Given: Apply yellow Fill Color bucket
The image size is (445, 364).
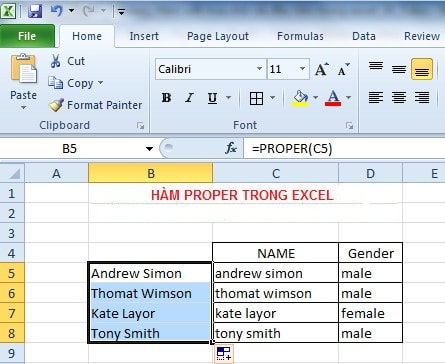Looking at the screenshot, I should (x=300, y=98).
